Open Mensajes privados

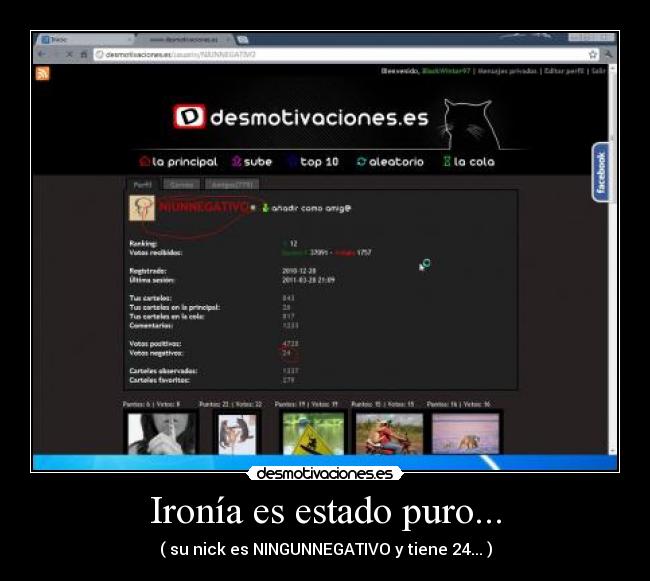(507, 71)
